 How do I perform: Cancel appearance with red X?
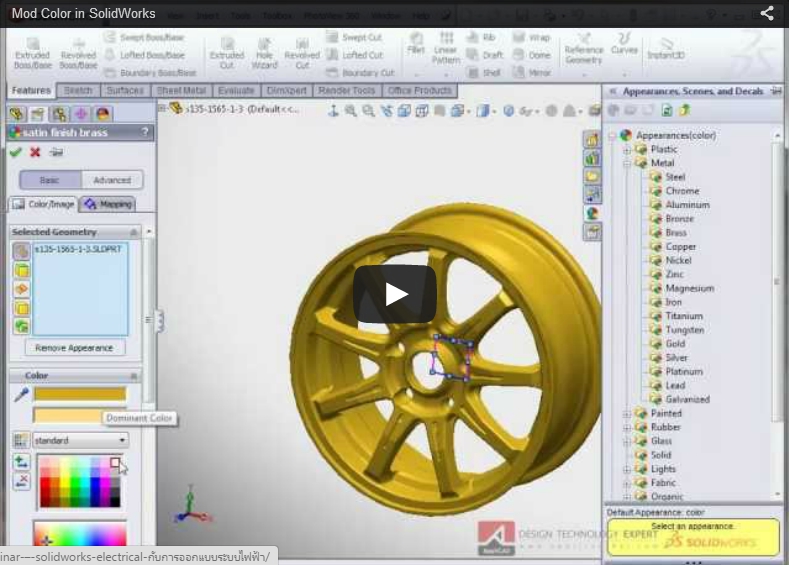(35, 152)
